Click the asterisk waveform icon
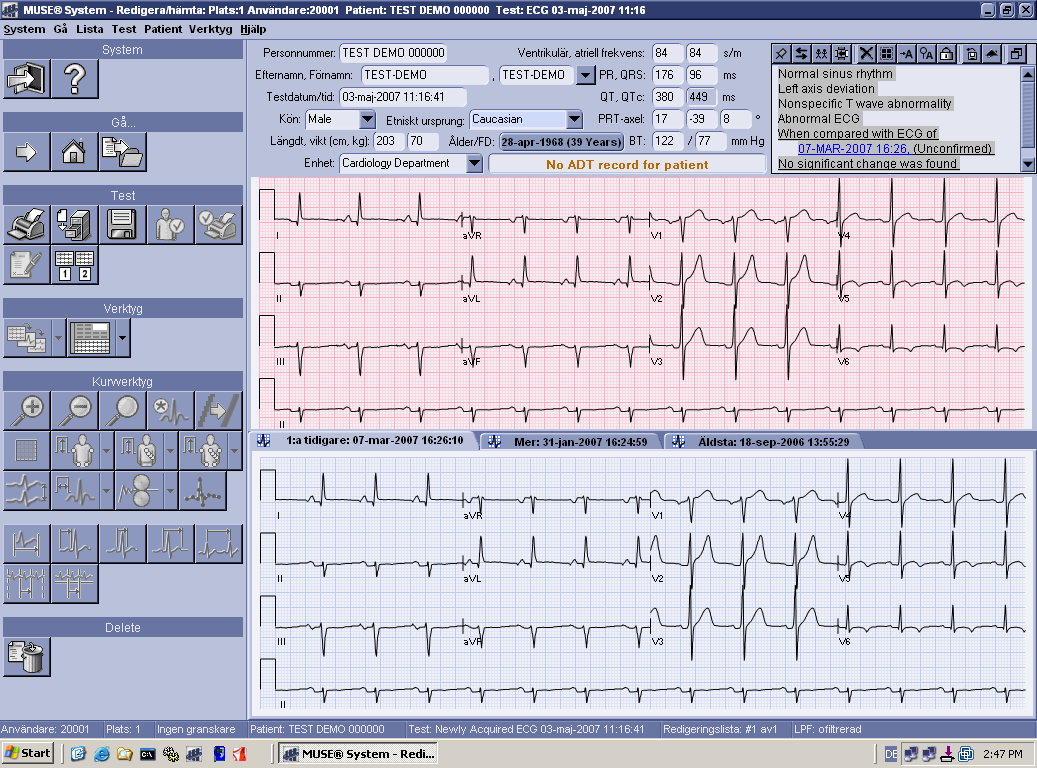Viewport: 1037px width, 768px height. (170, 410)
